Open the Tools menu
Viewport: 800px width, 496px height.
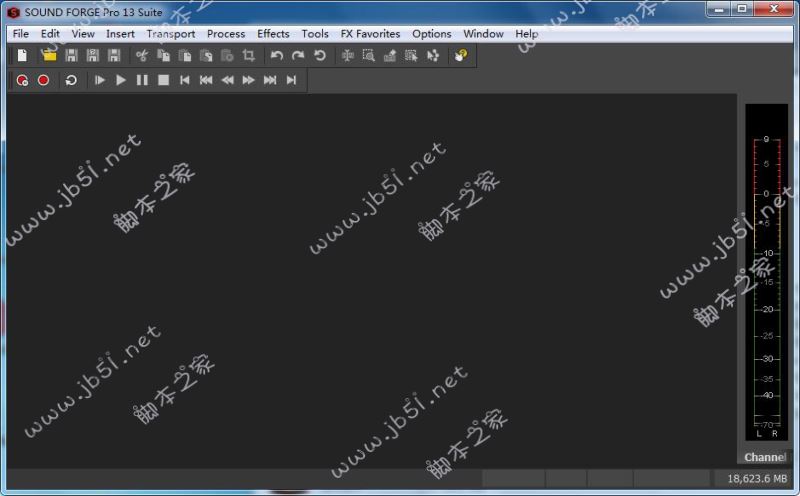click(x=315, y=34)
